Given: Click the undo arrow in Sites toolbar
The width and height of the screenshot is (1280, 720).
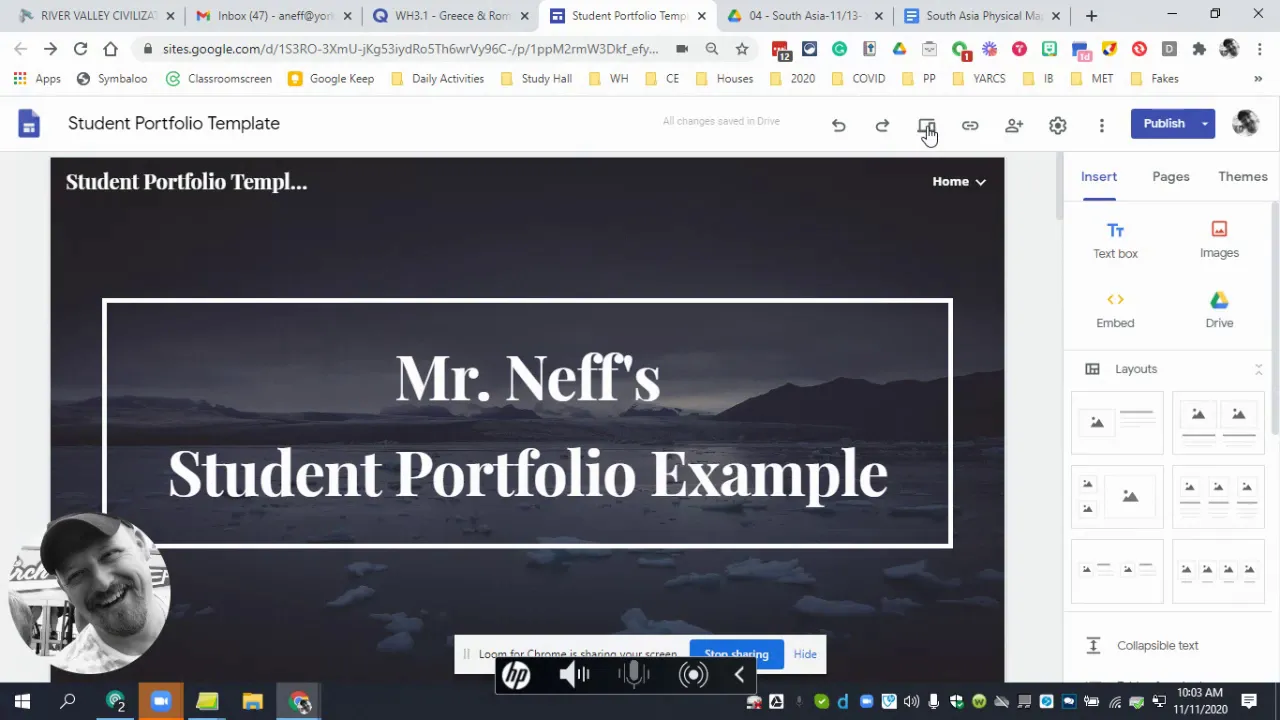Looking at the screenshot, I should pos(838,125).
